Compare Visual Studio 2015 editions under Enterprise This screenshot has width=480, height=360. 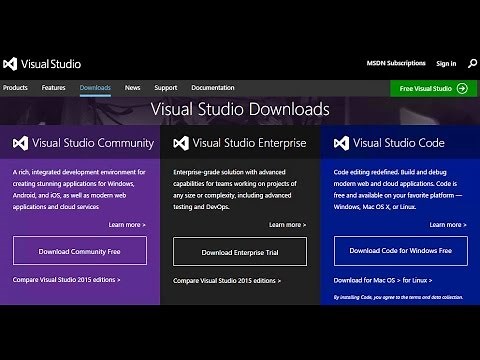click(x=227, y=281)
